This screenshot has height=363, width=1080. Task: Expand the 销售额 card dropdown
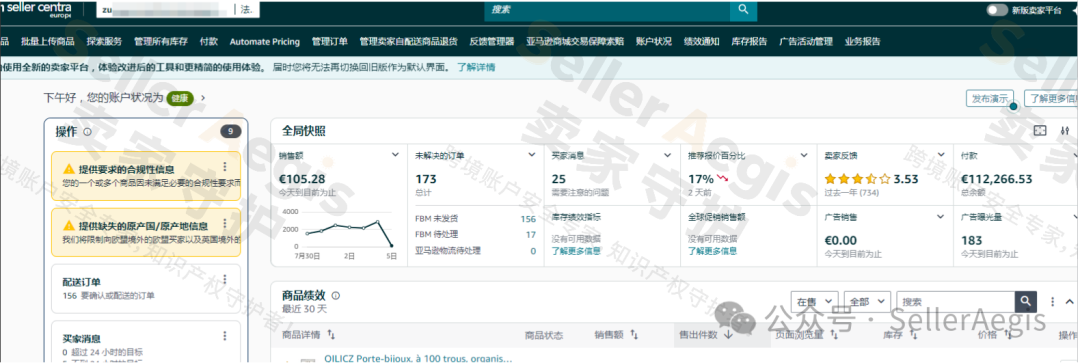tap(395, 155)
